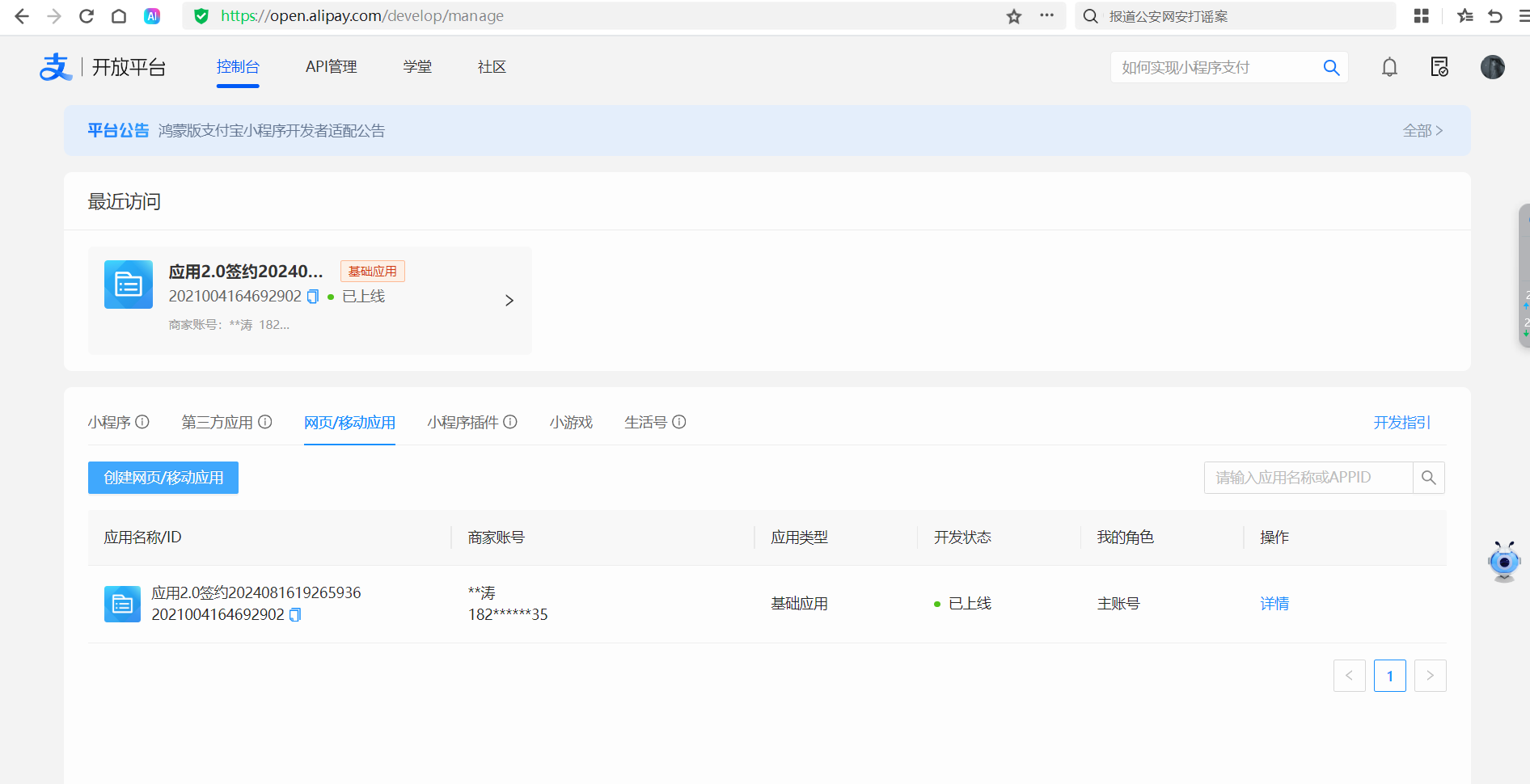Open the API管理 menu

click(x=331, y=67)
